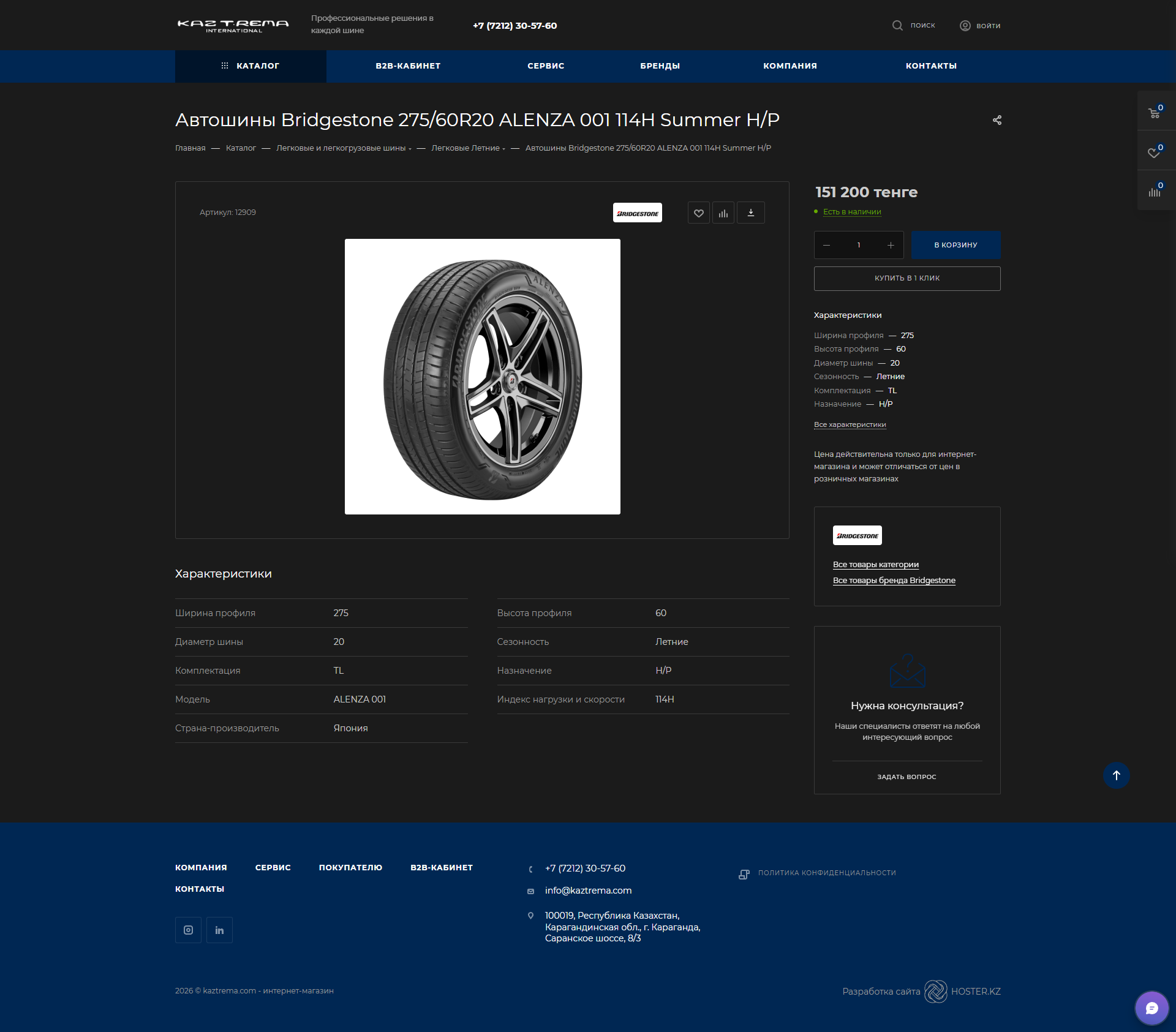Add tire to favorites with the heart icon
This screenshot has width=1176, height=1032.
coord(699,213)
